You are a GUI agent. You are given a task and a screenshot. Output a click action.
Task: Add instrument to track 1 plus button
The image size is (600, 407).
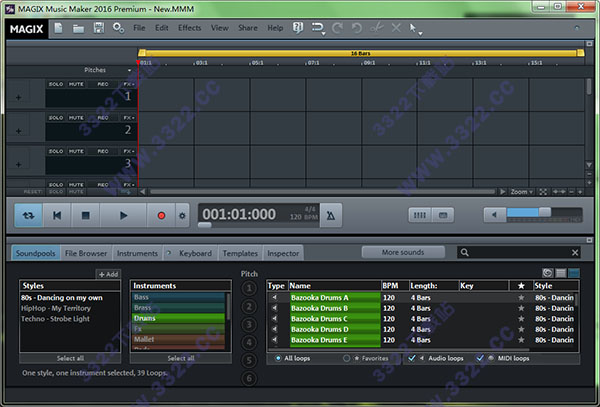click(x=18, y=98)
